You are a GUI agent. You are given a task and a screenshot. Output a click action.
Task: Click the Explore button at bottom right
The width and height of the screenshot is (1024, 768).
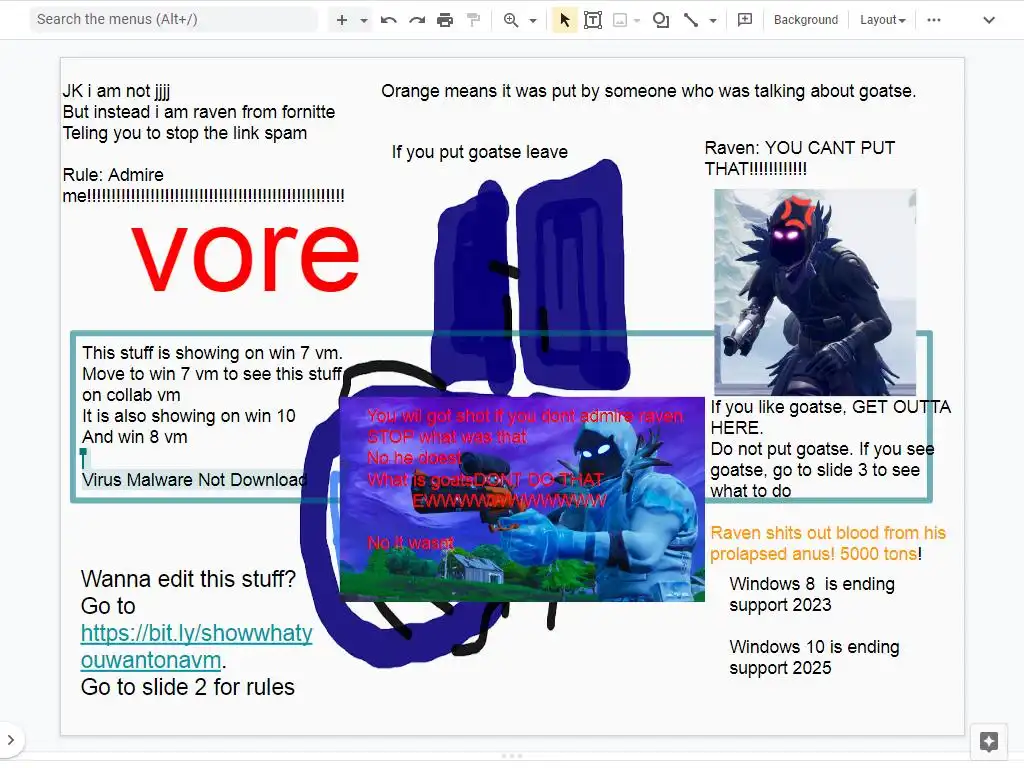[989, 742]
